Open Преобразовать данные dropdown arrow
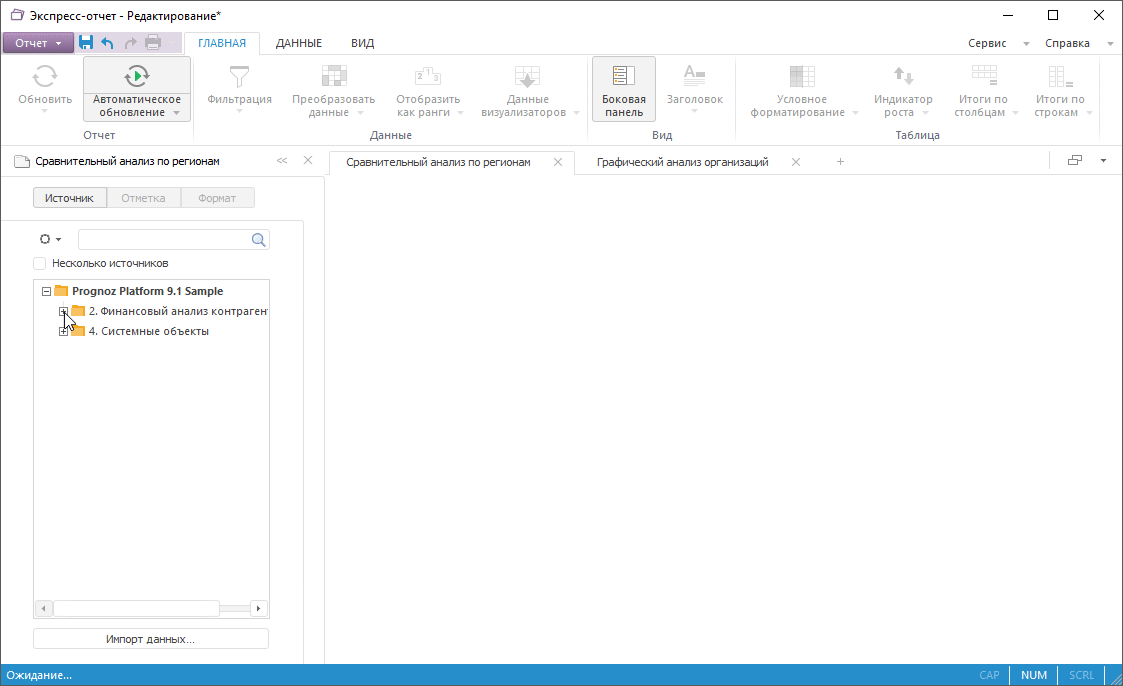This screenshot has width=1123, height=686. [360, 112]
